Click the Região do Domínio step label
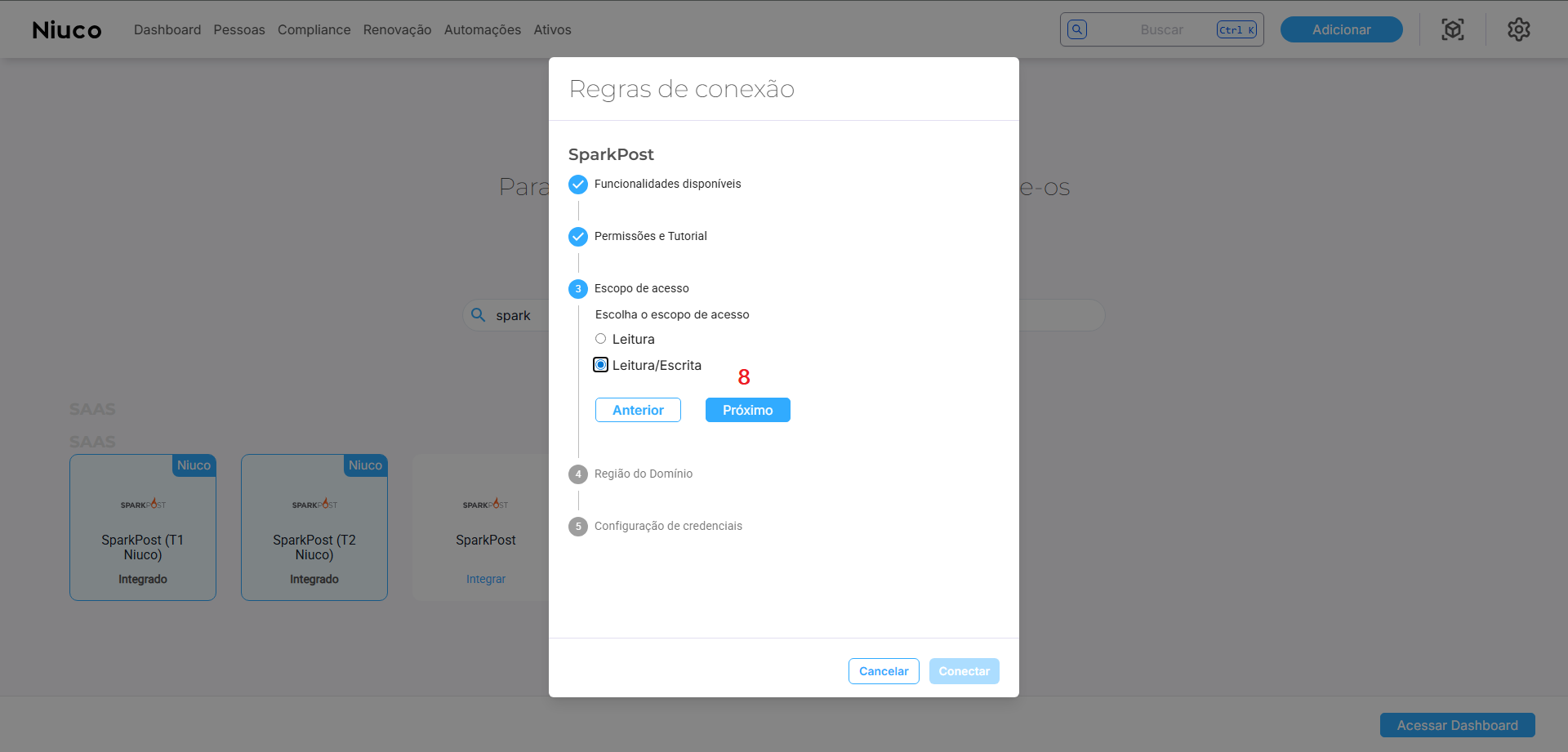Screen dimensions: 1568x752 [x=644, y=474]
